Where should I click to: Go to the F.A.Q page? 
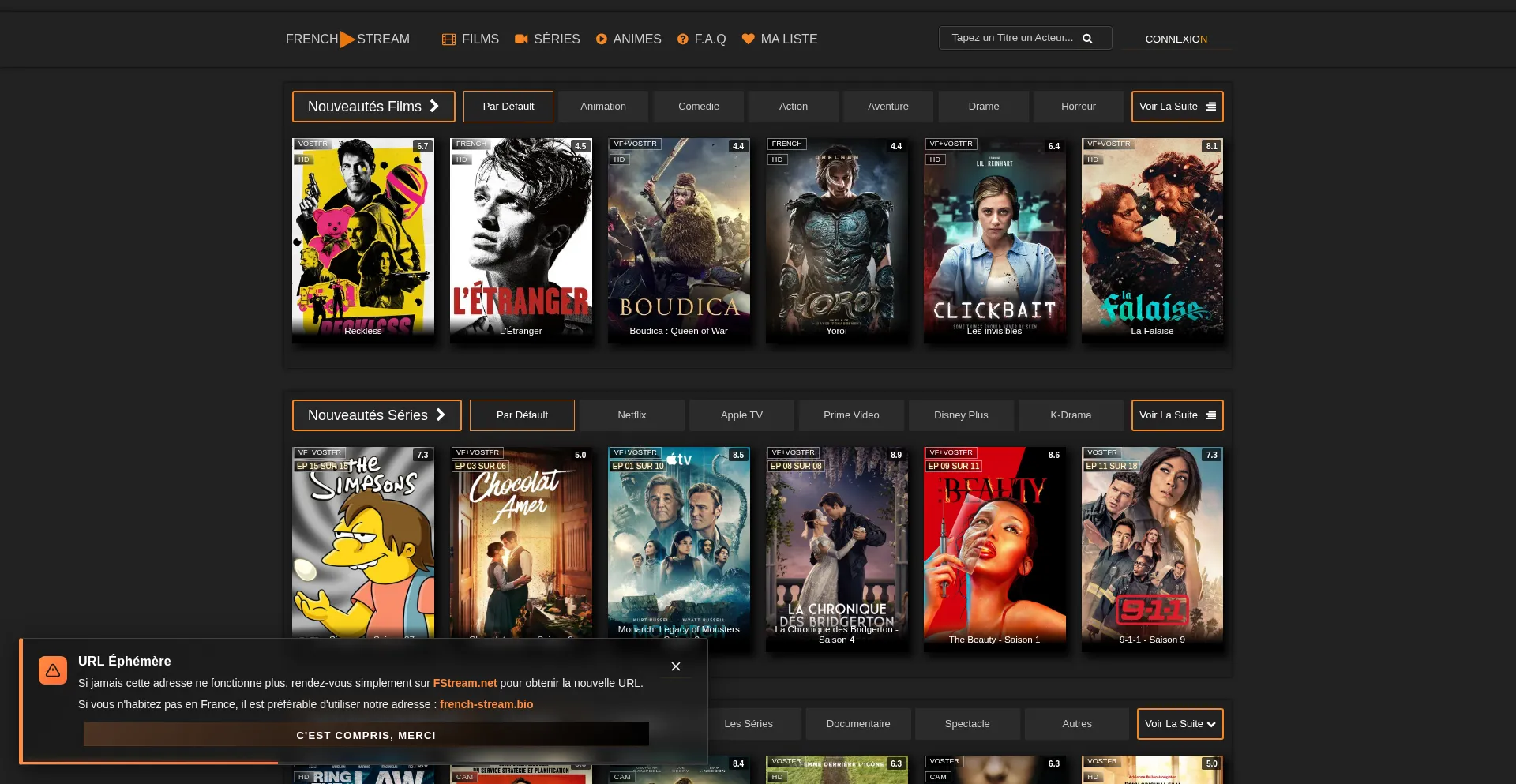coord(701,39)
